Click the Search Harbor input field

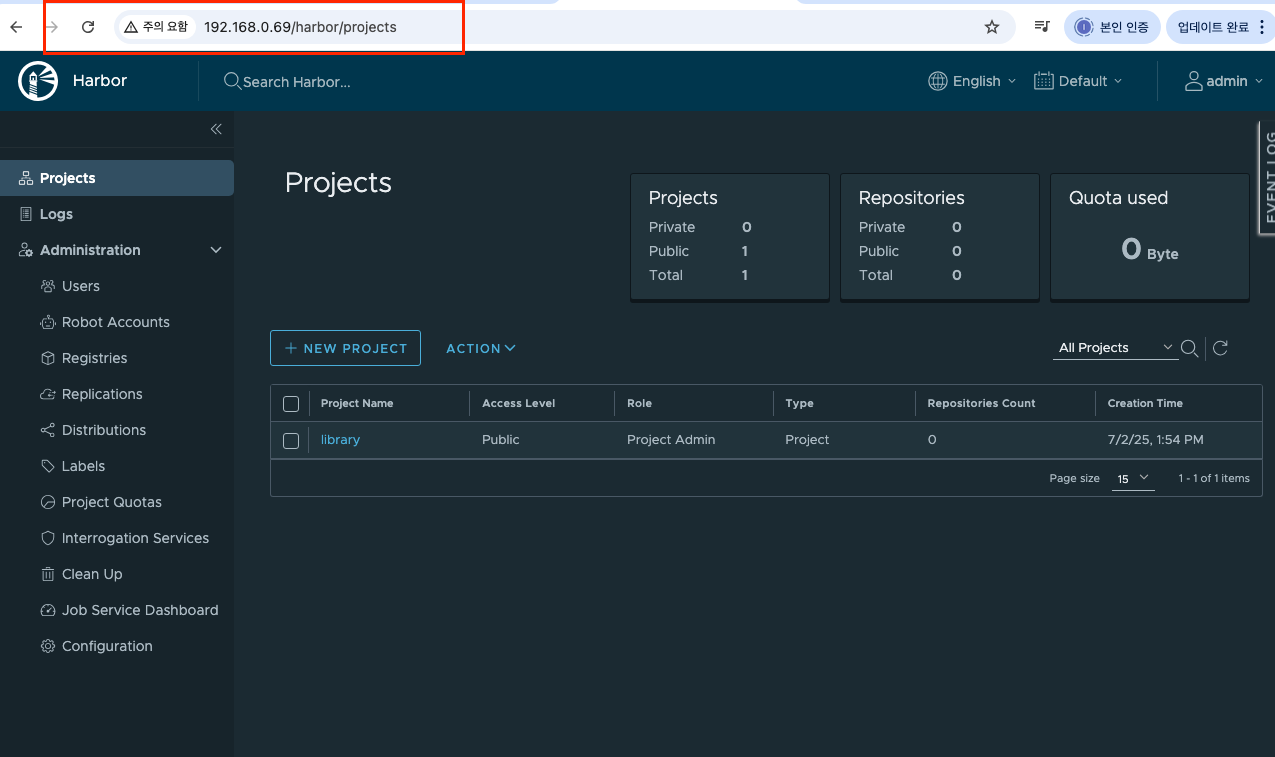297,81
